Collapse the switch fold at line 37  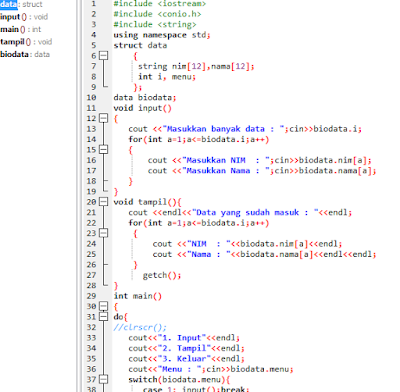coord(104,379)
